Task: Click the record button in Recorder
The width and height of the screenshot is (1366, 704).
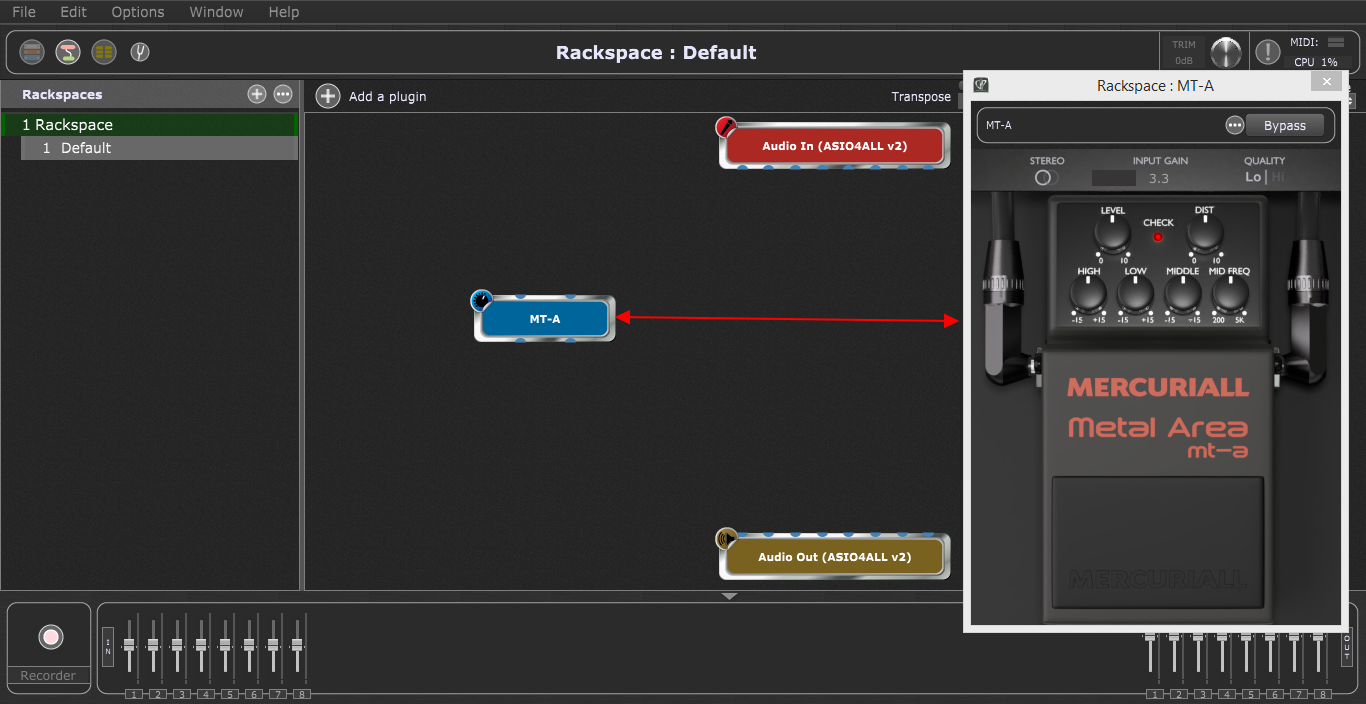Action: 51,637
